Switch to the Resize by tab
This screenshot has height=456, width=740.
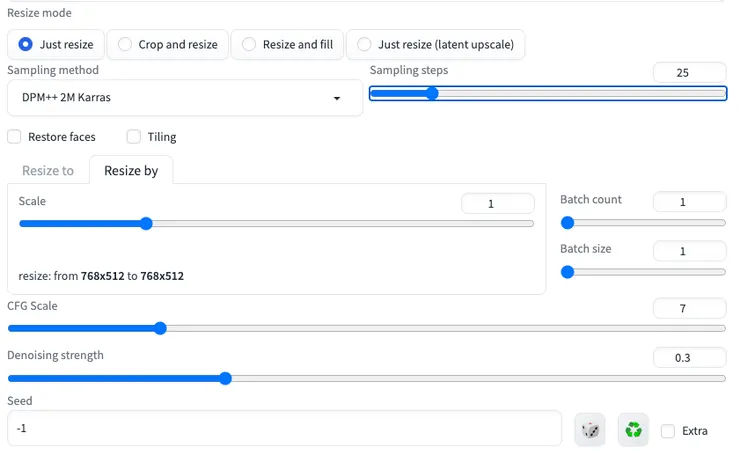click(x=131, y=170)
